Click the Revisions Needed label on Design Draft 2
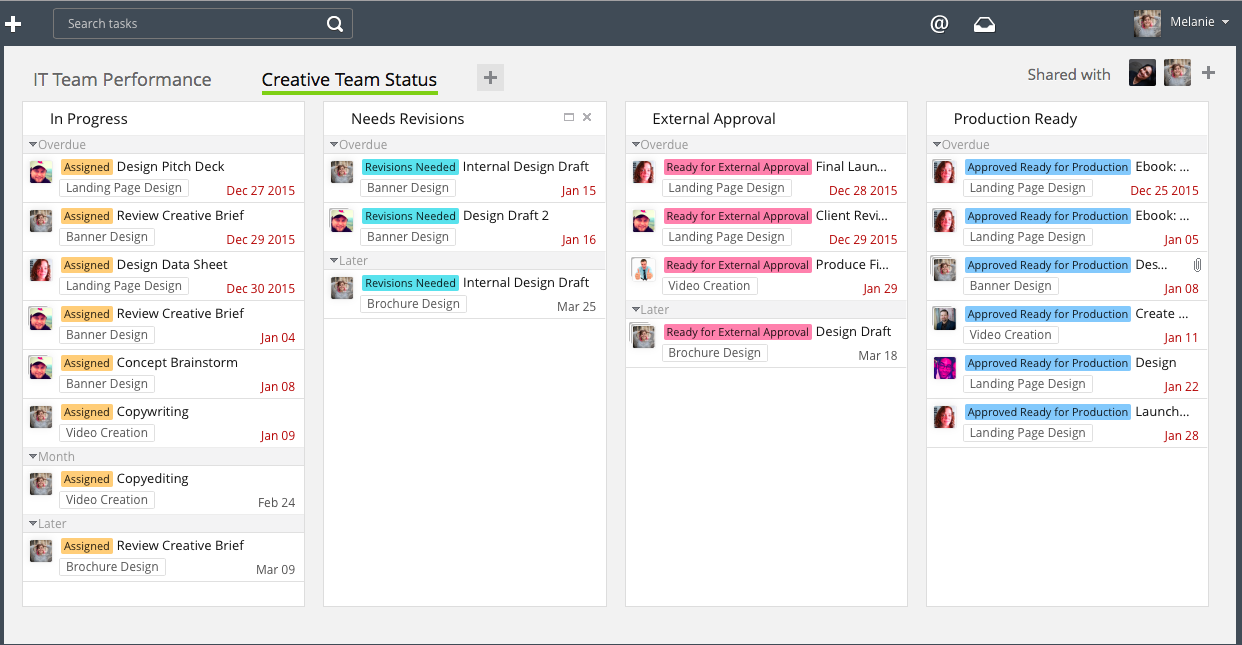The width and height of the screenshot is (1242, 645). point(409,216)
